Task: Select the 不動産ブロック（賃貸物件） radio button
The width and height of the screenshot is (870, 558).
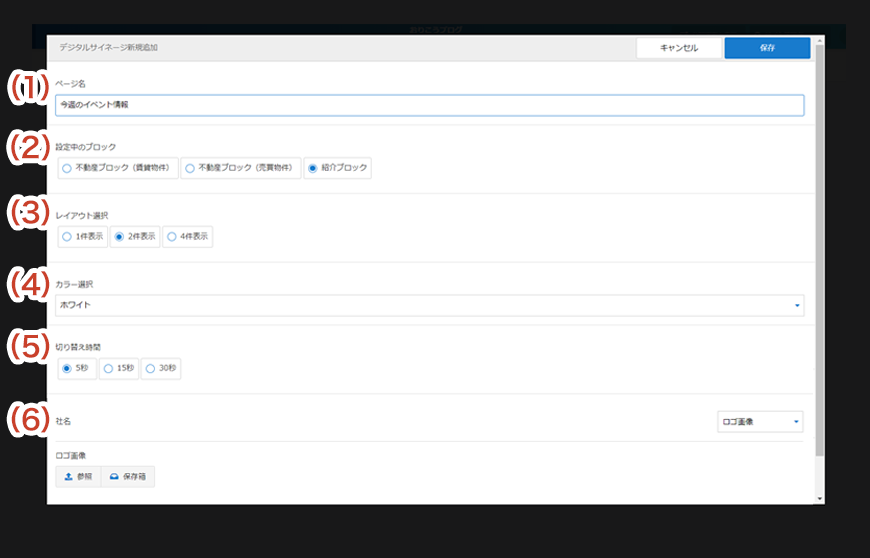Action: click(67, 168)
